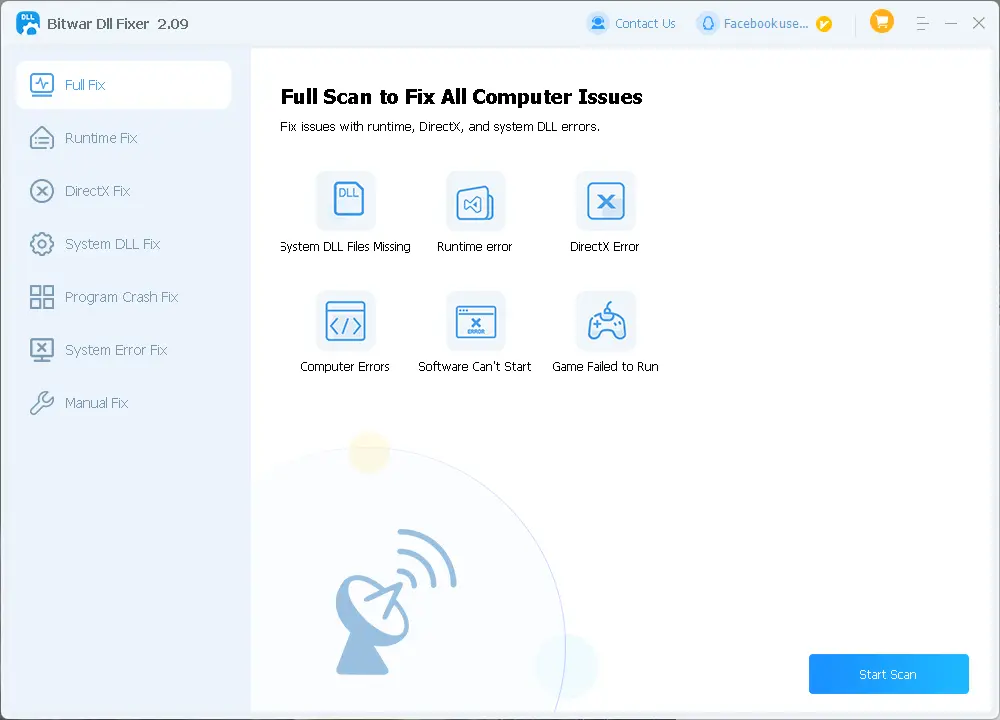Click the Software Can't Start icon

pos(475,321)
